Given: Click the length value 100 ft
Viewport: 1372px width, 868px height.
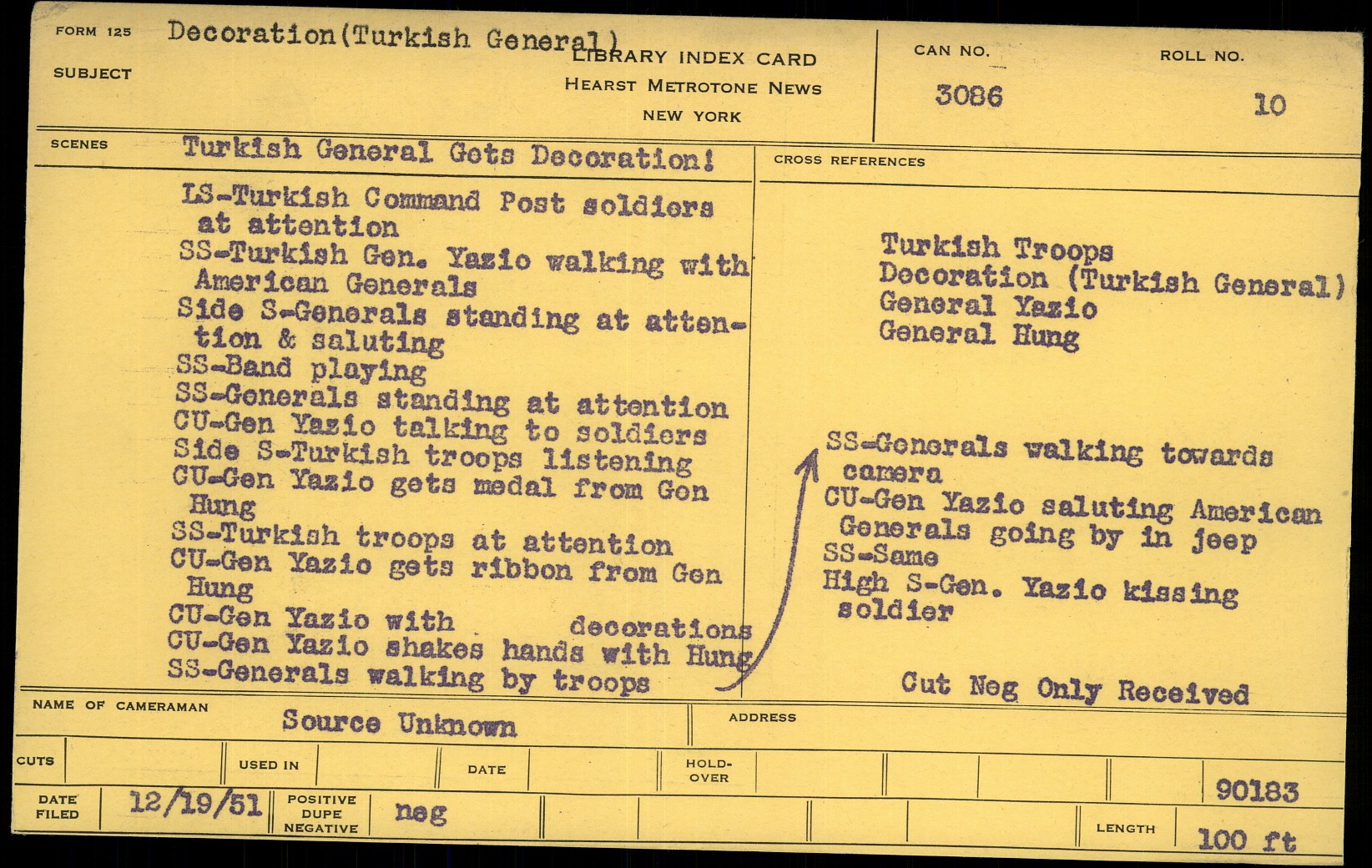Looking at the screenshot, I should 1247,838.
